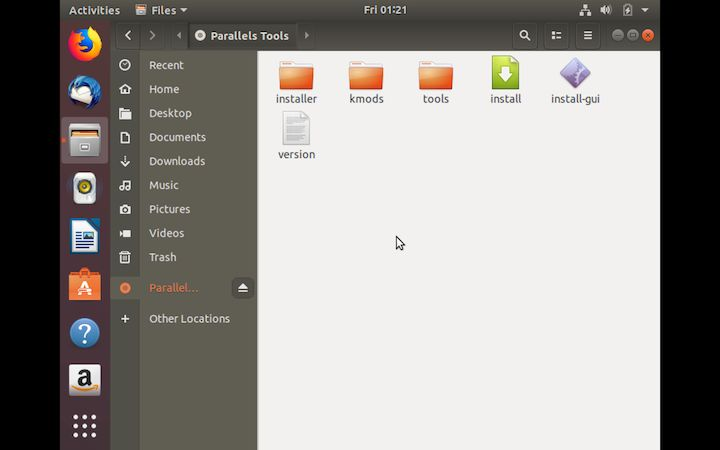Open the hamburger options menu
The image size is (720, 450).
click(x=588, y=35)
